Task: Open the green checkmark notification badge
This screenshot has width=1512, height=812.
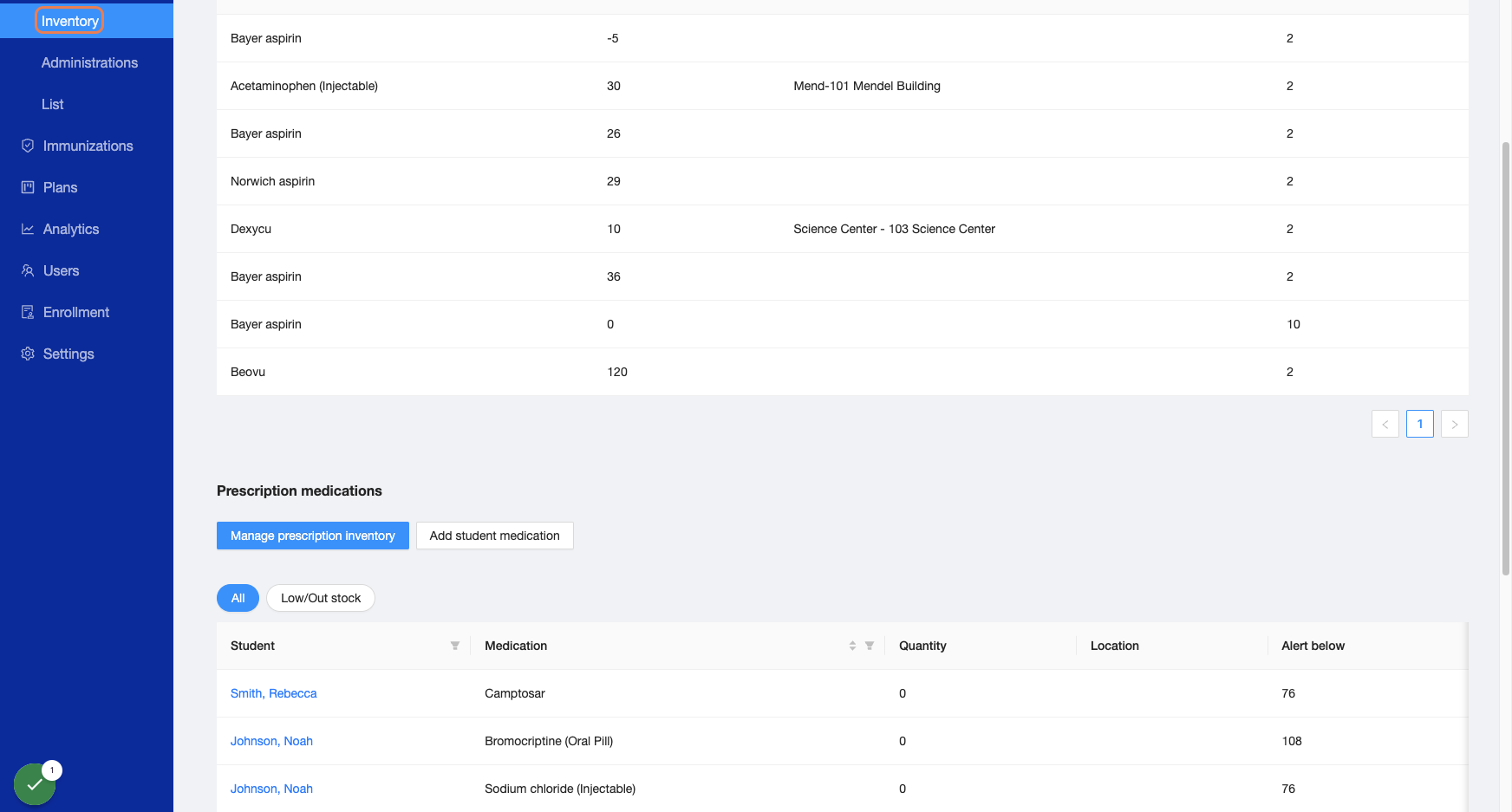Action: tap(35, 783)
